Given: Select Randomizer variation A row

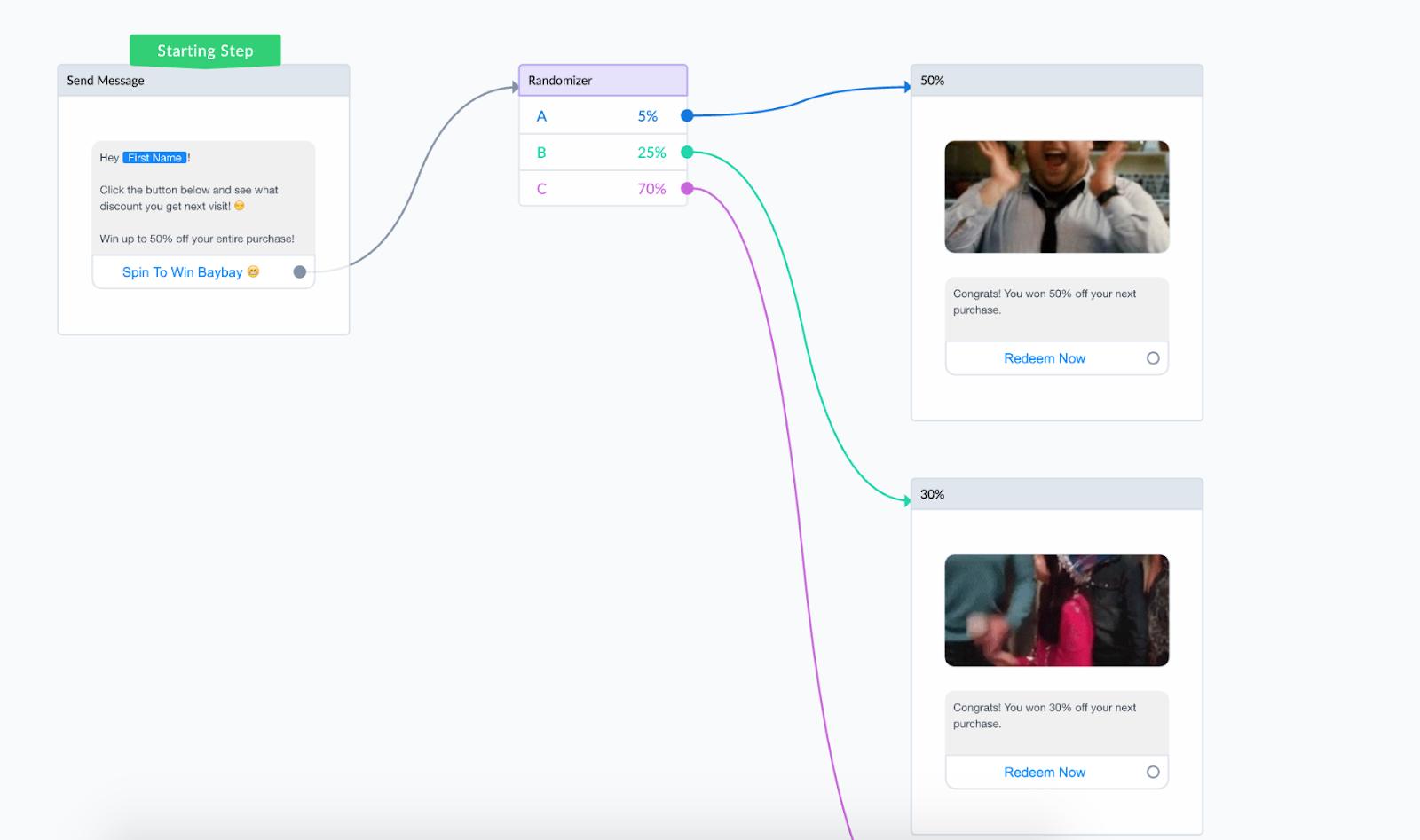Looking at the screenshot, I should 603,115.
